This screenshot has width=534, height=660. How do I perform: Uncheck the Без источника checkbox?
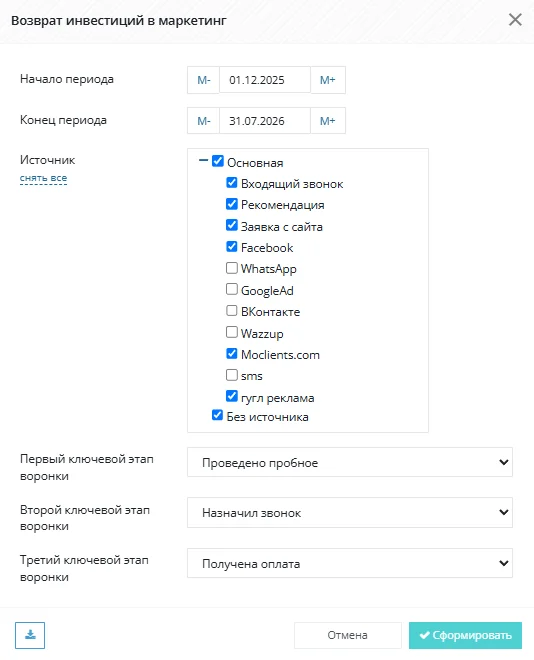(x=217, y=415)
